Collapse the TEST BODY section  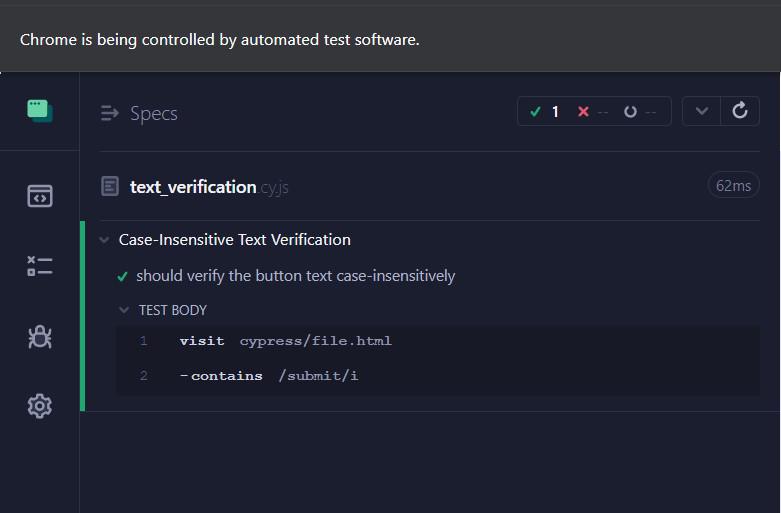(124, 310)
